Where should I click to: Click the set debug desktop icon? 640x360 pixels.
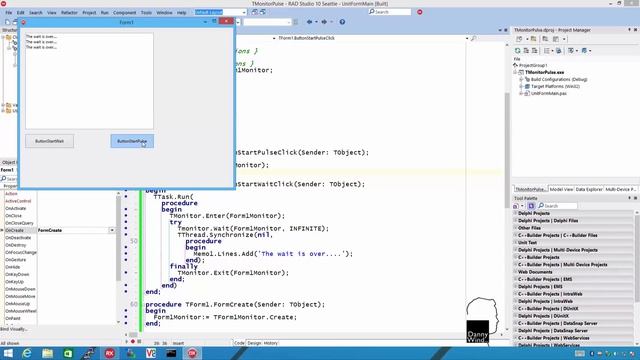[262, 12]
